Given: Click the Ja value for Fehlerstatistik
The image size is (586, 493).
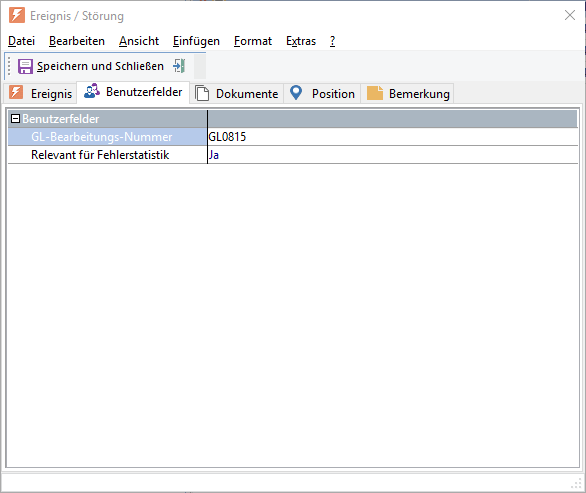Looking at the screenshot, I should pyautogui.click(x=214, y=155).
